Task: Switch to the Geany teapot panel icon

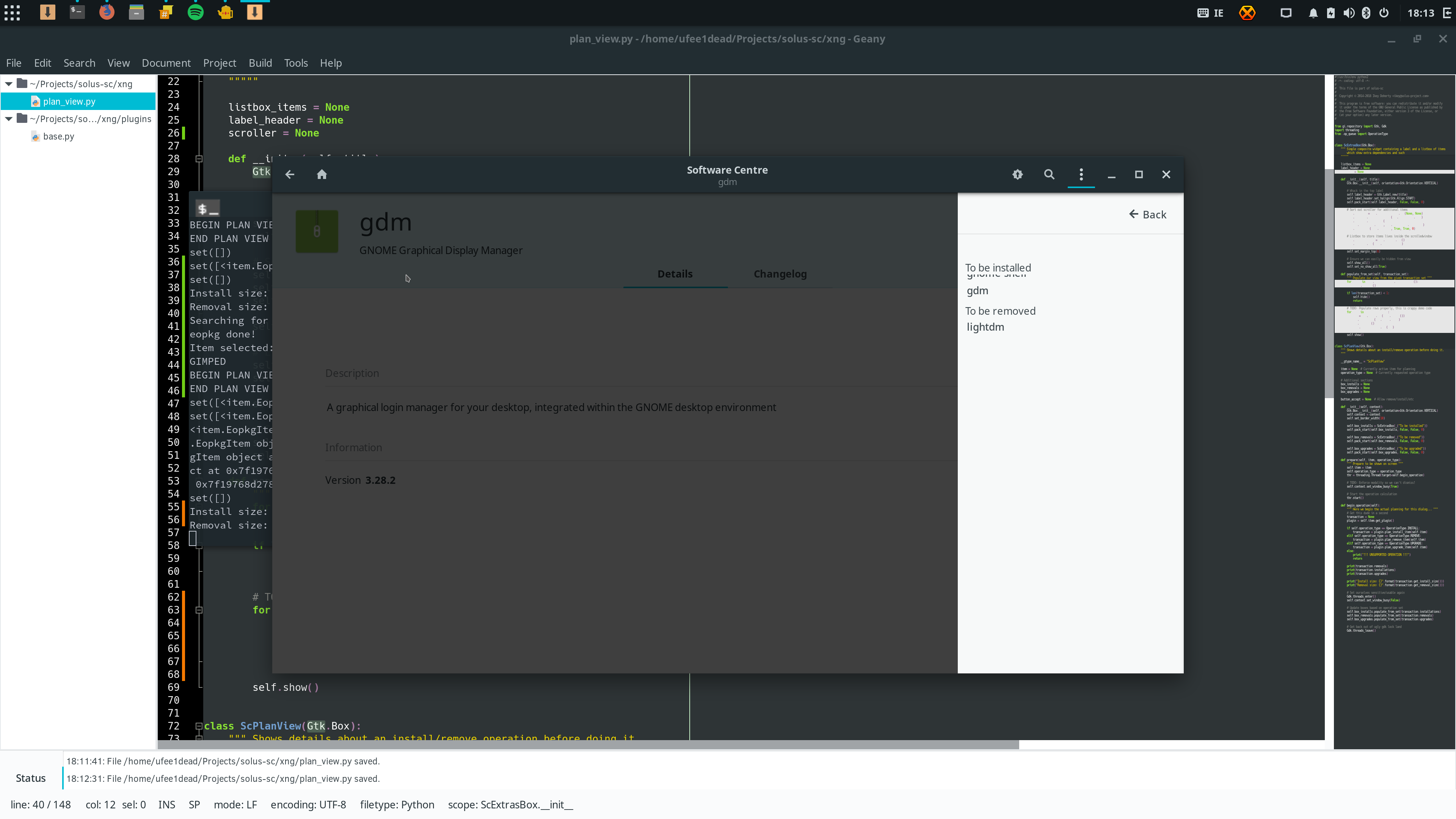Action: click(225, 13)
